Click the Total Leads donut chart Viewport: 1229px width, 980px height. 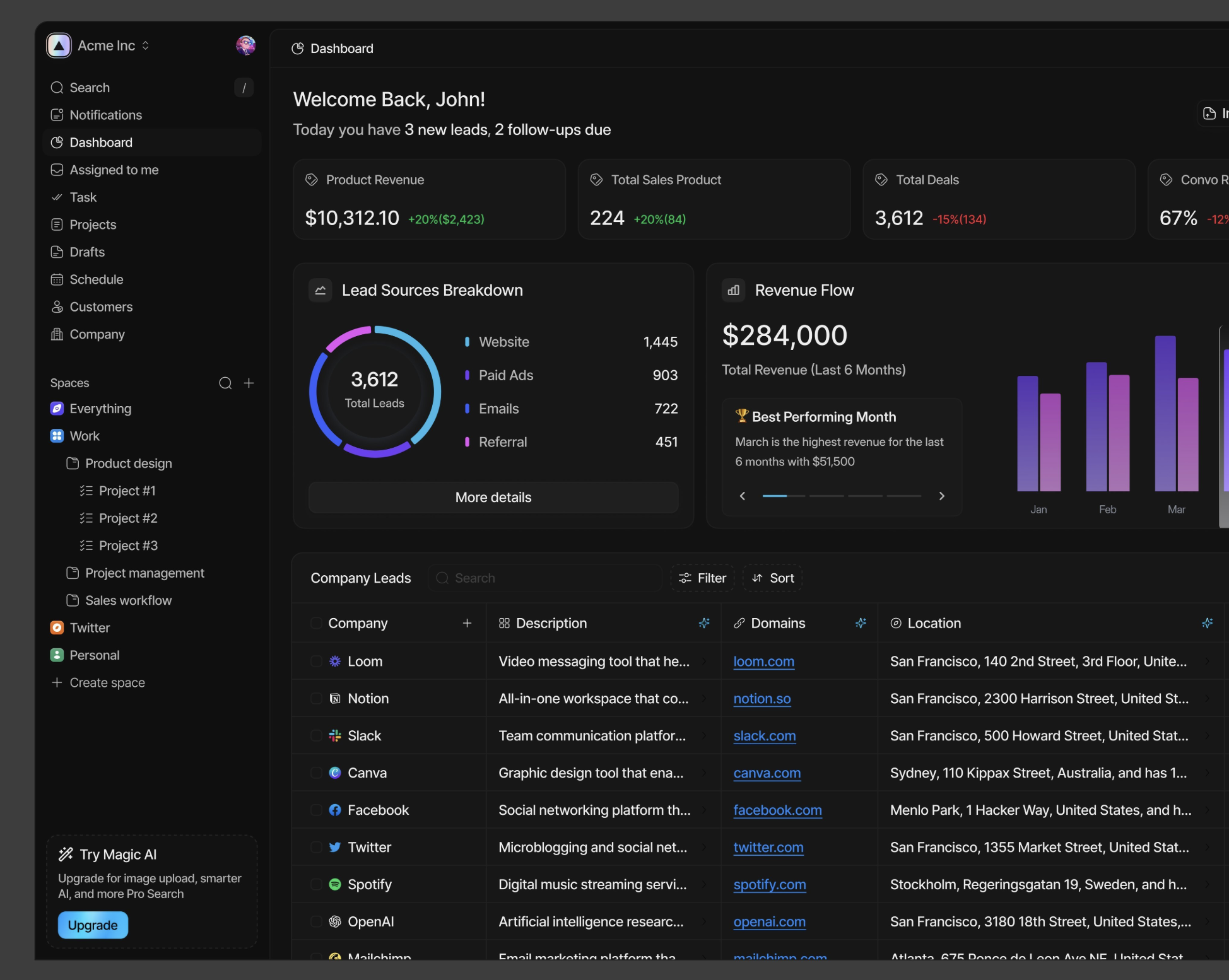pyautogui.click(x=375, y=392)
